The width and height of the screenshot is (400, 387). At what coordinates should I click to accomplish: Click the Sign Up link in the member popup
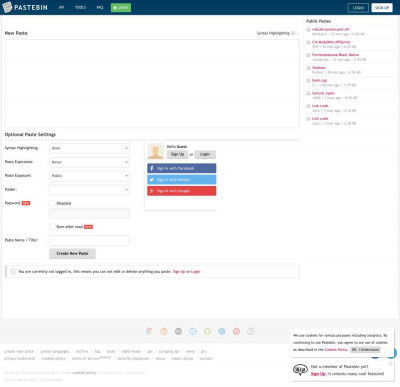(318, 374)
